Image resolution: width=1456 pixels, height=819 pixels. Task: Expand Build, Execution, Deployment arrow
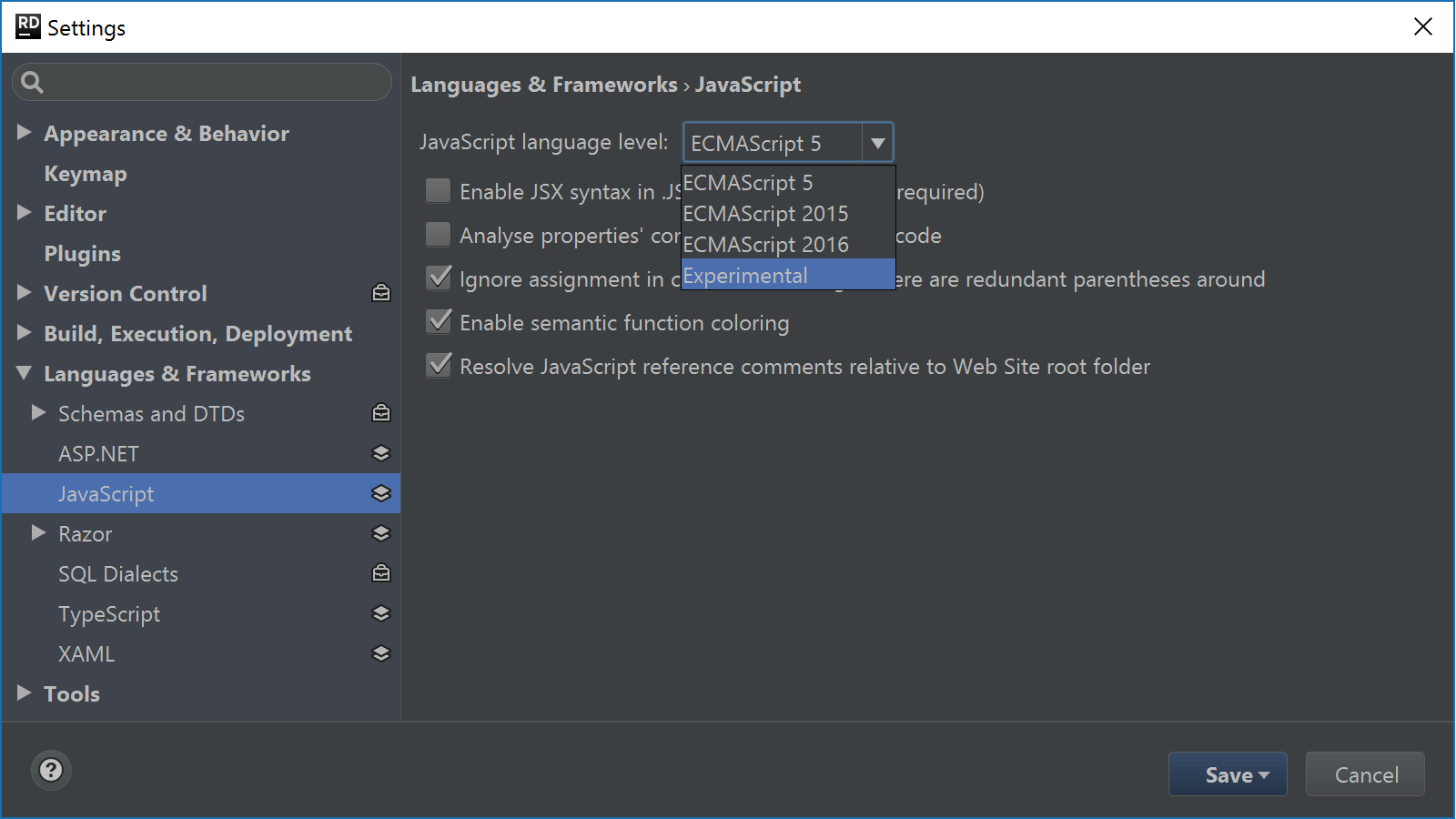coord(25,333)
